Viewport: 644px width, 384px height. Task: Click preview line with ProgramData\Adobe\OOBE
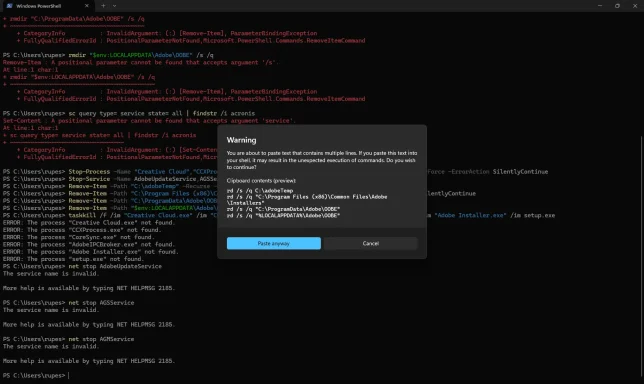[283, 209]
